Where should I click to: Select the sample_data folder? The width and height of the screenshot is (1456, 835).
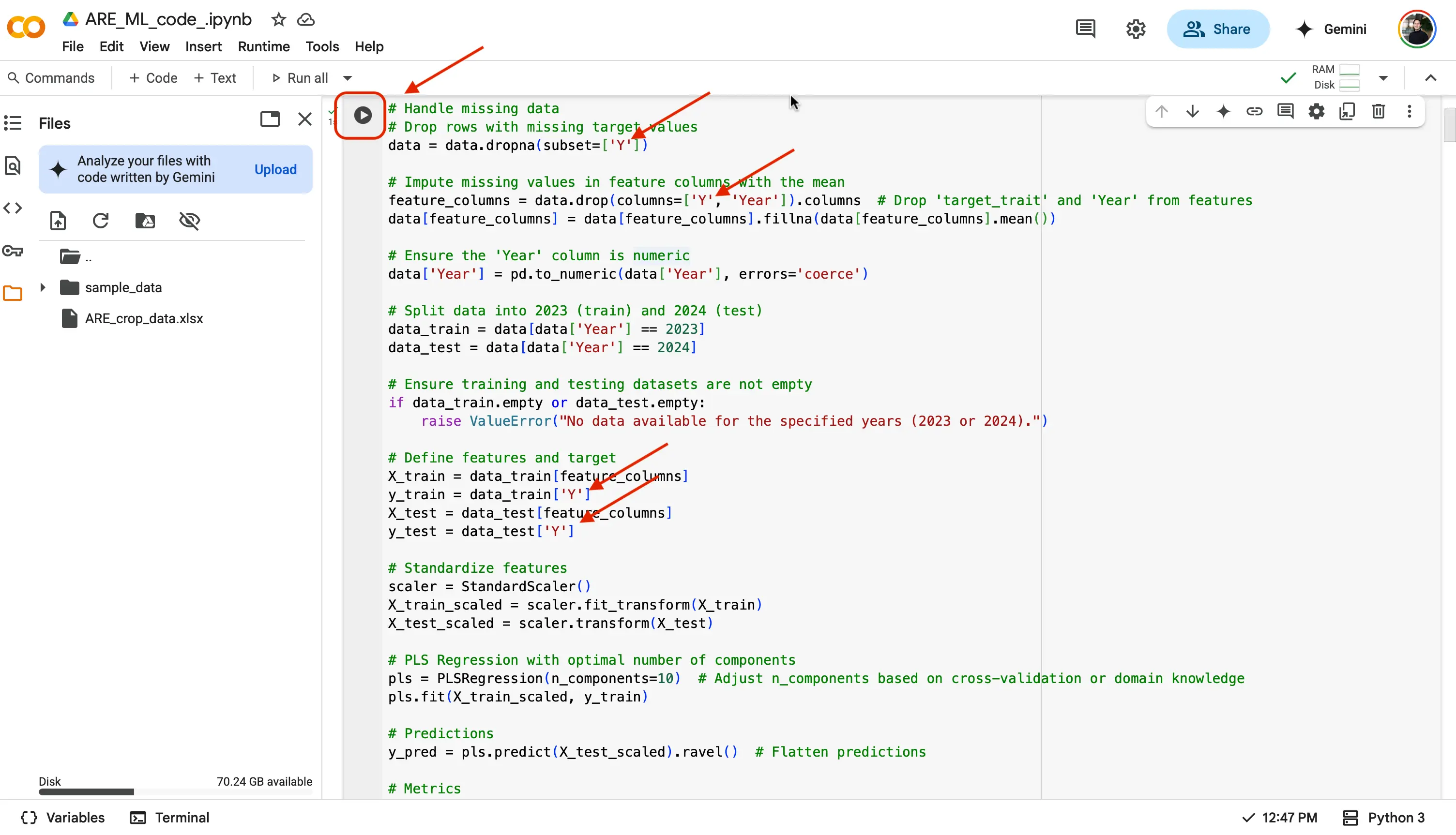(123, 287)
